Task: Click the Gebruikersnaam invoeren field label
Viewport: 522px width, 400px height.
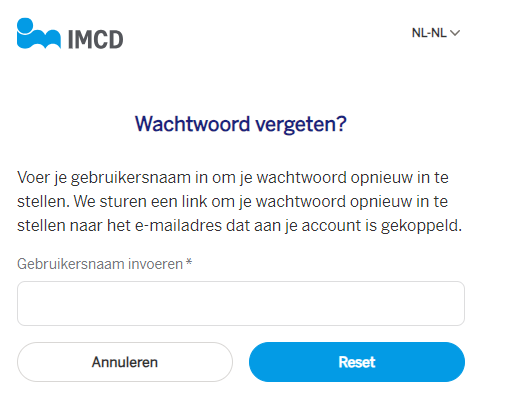Action: point(100,264)
